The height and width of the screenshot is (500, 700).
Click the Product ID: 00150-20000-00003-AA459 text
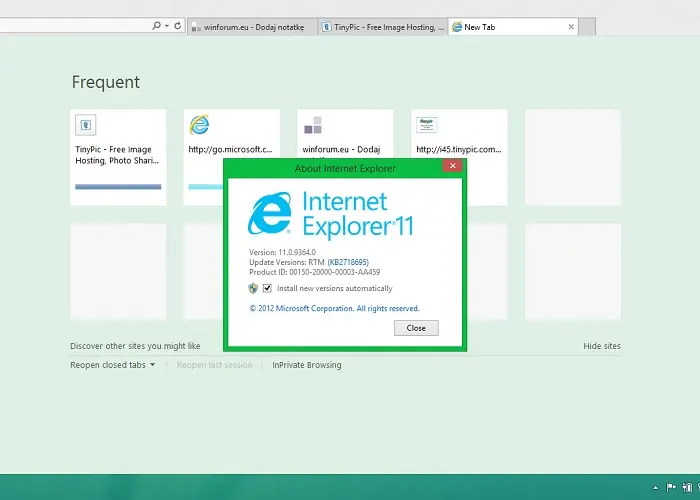315,272
